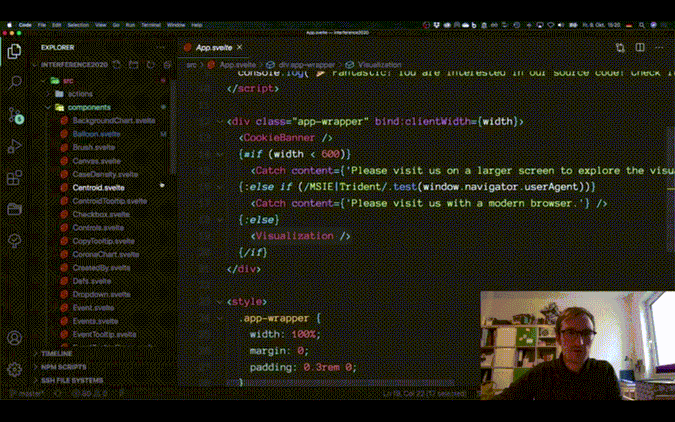The image size is (675, 422).
Task: Click New File icon in INTERFERENCE2020 header
Action: click(117, 65)
